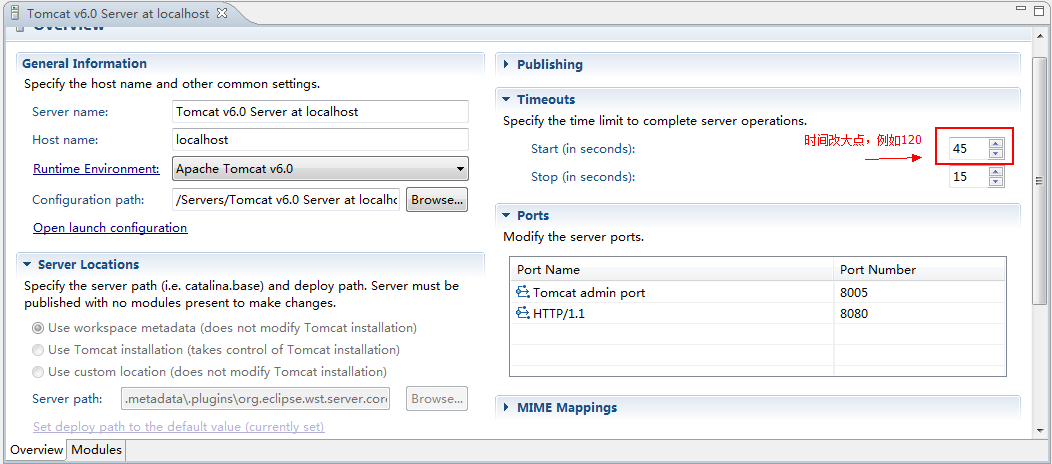Select the Tomcat v6.0 Server editor tab
The width and height of the screenshot is (1052, 464).
click(x=118, y=13)
